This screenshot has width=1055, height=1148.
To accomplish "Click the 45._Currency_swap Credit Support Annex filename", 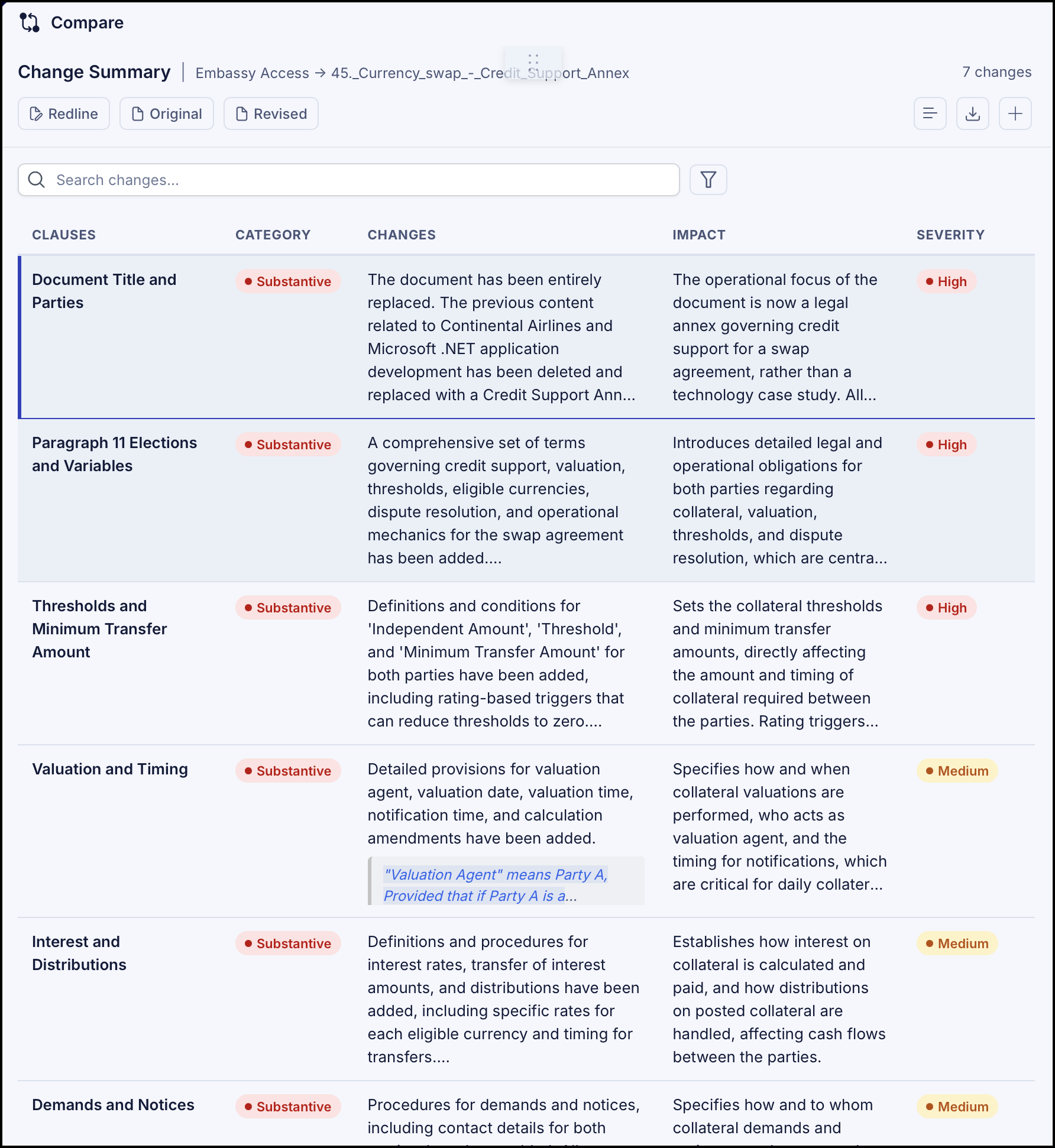I will (x=480, y=73).
